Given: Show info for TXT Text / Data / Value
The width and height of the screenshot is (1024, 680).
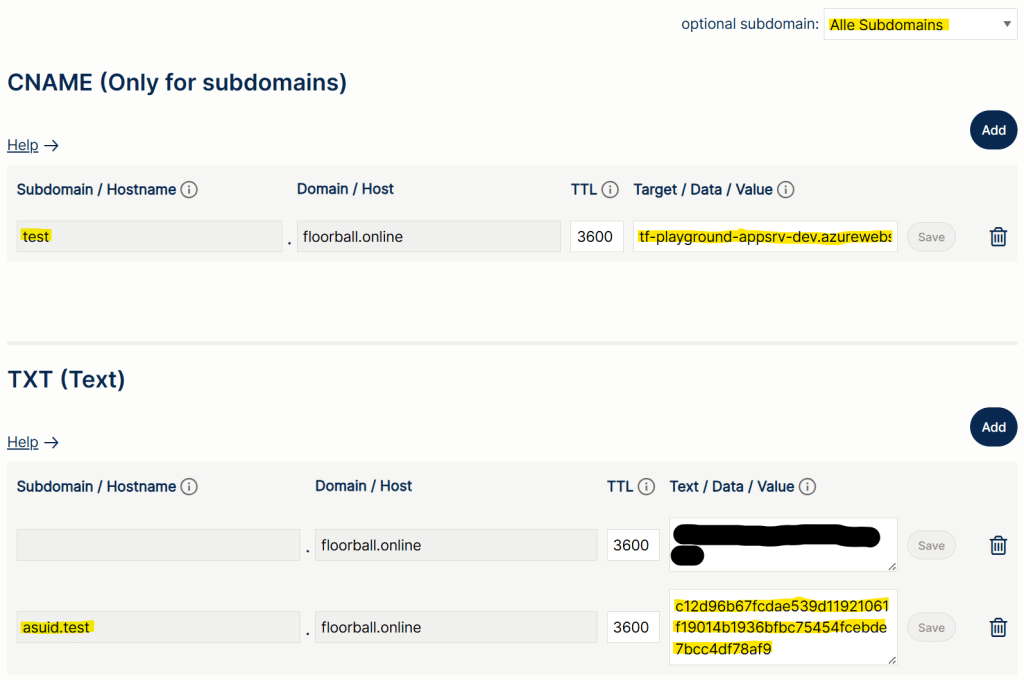Looking at the screenshot, I should point(808,487).
